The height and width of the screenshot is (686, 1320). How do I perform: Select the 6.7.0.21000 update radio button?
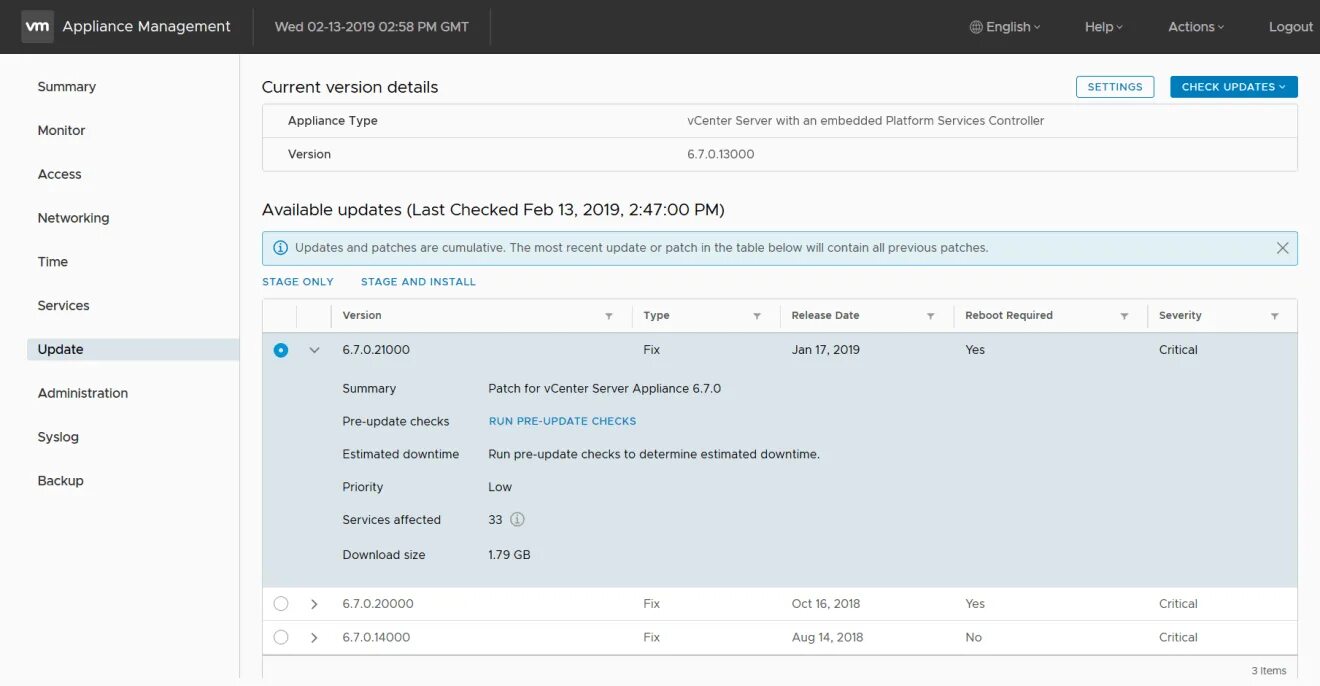tap(281, 350)
